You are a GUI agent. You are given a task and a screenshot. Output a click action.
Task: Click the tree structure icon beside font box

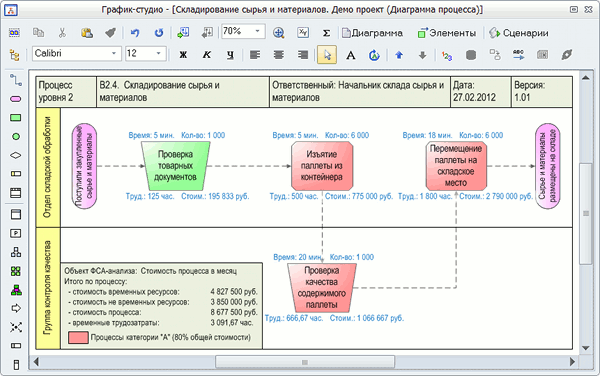tap(15, 55)
